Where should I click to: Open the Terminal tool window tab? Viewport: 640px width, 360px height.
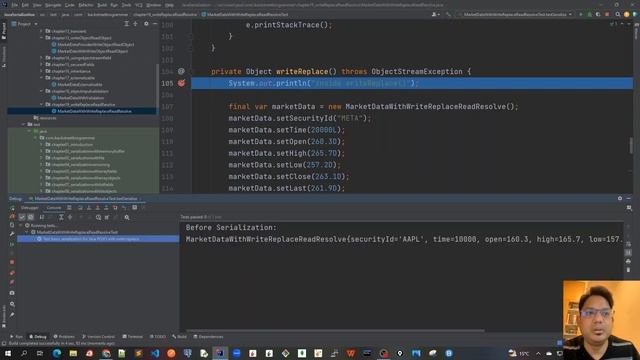click(133, 337)
